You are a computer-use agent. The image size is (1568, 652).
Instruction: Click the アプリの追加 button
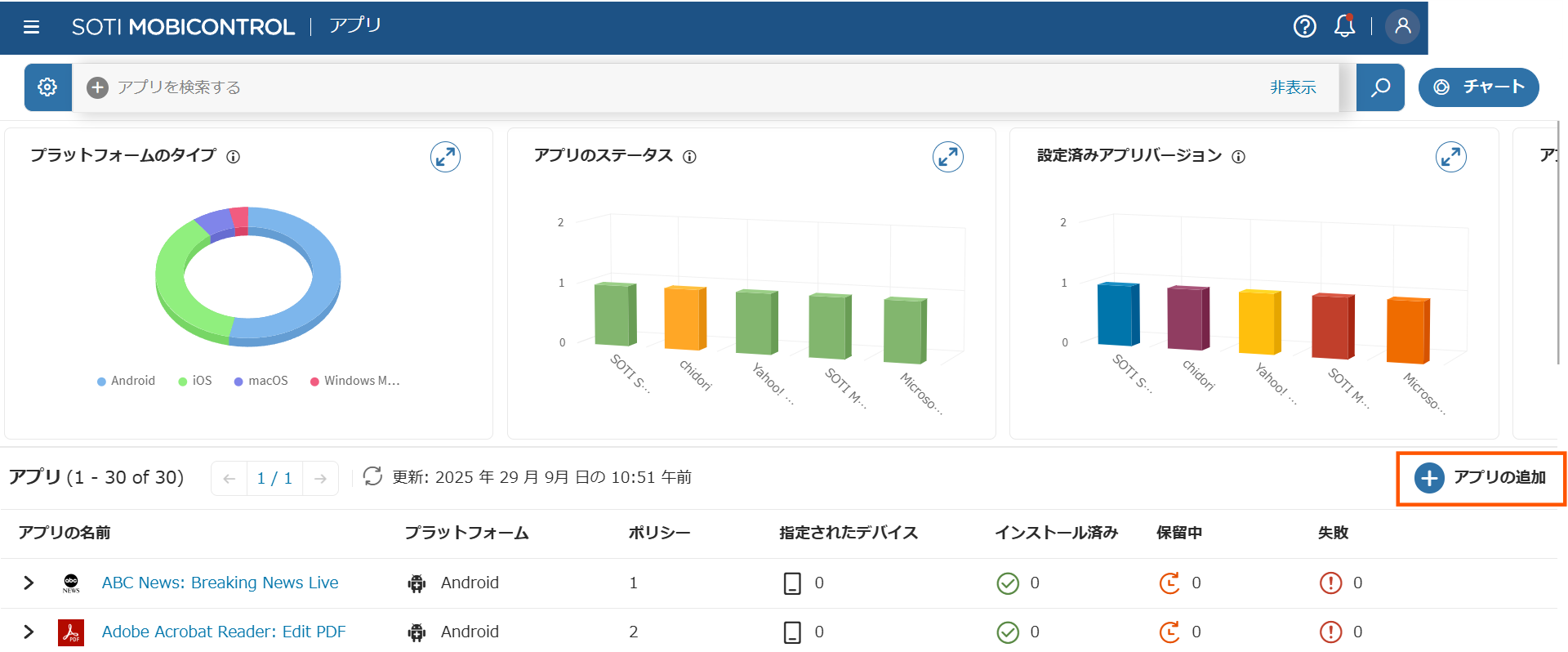(x=1481, y=478)
